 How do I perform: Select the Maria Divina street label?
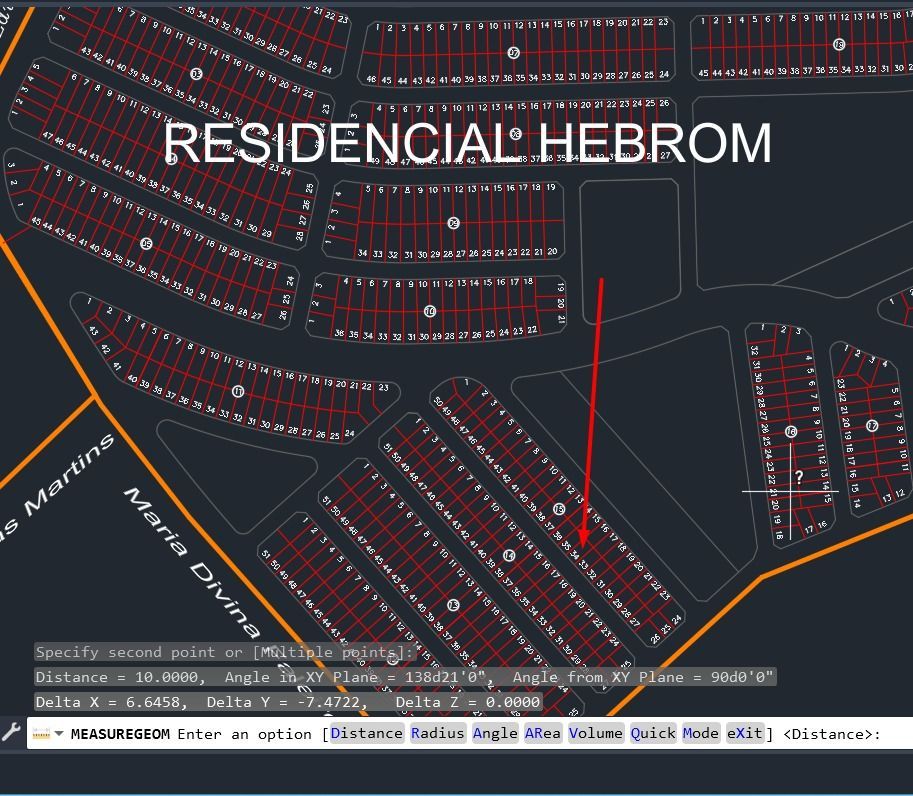192,562
